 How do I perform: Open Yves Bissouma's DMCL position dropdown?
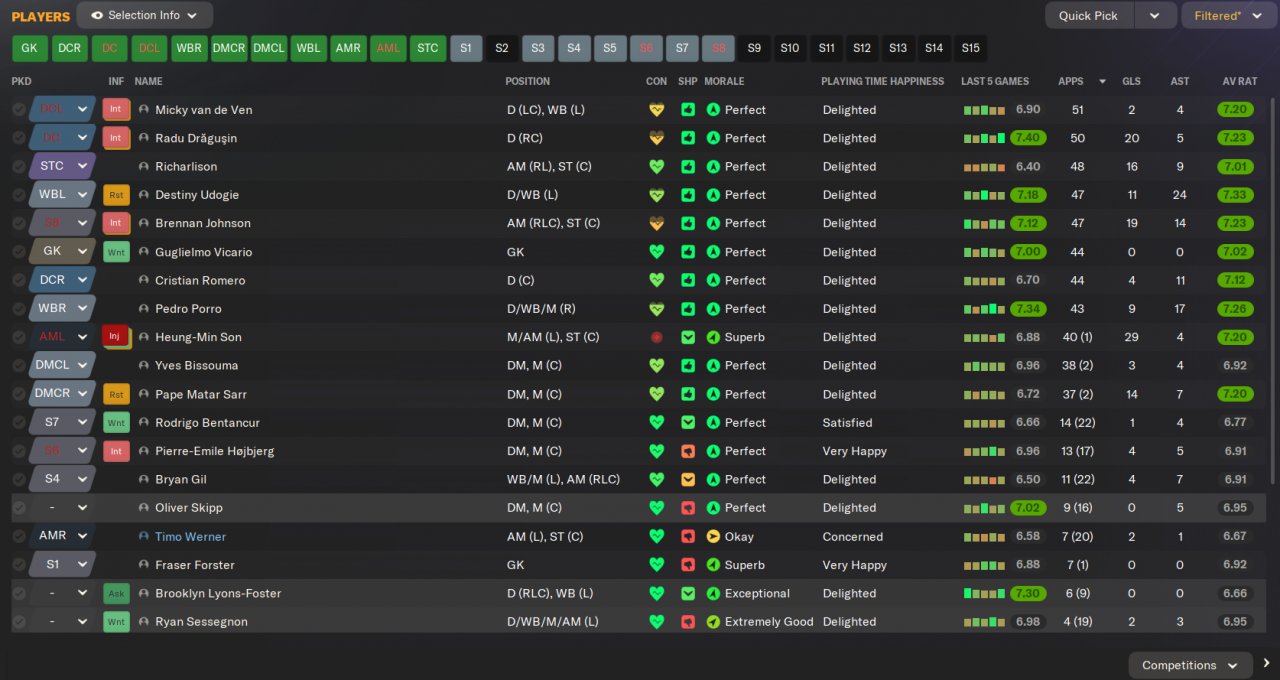click(62, 365)
